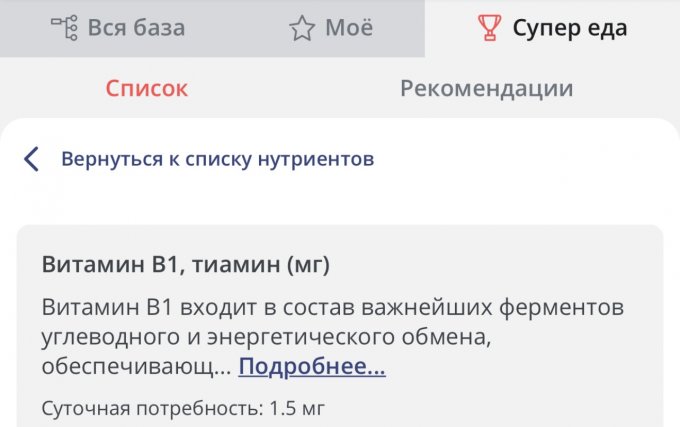Click the truncated word обеспечивающ… in the description
Viewport: 680px width, 427px height.
pos(136,367)
